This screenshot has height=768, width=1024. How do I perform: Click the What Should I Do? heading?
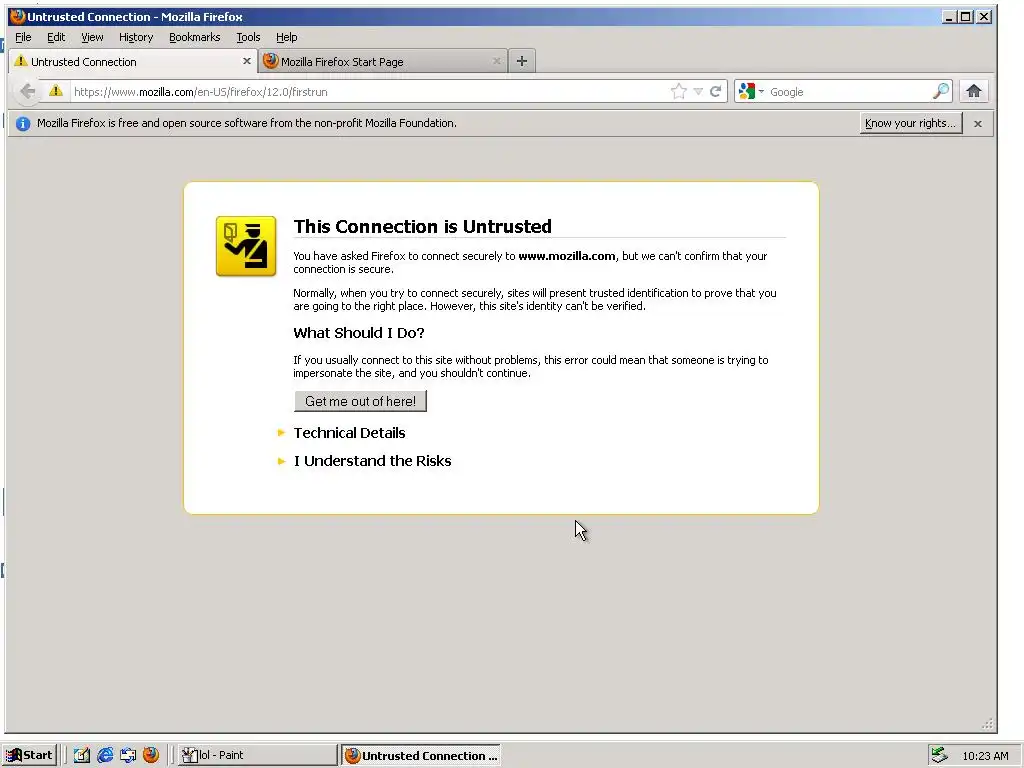359,333
